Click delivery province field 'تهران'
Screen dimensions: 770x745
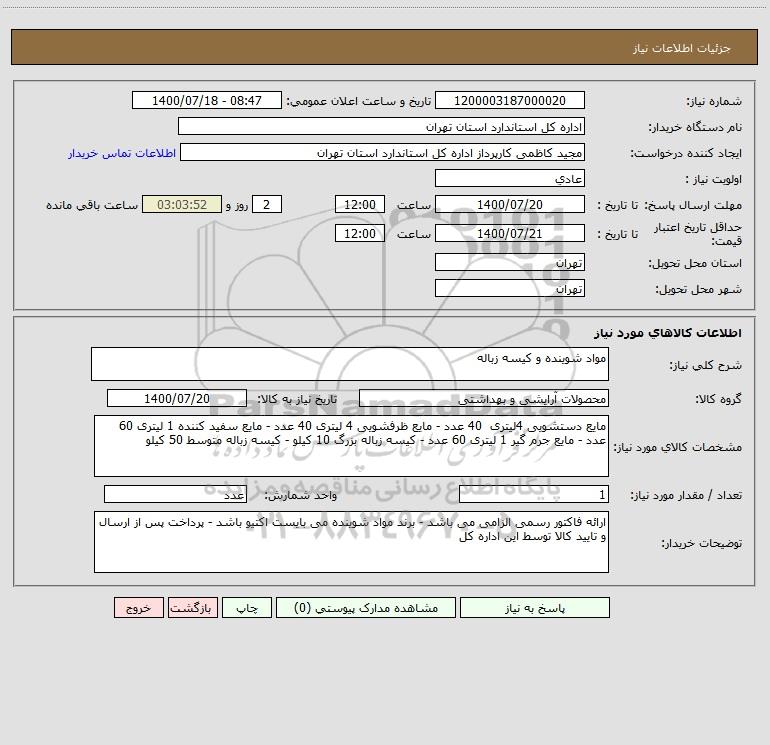click(x=510, y=262)
